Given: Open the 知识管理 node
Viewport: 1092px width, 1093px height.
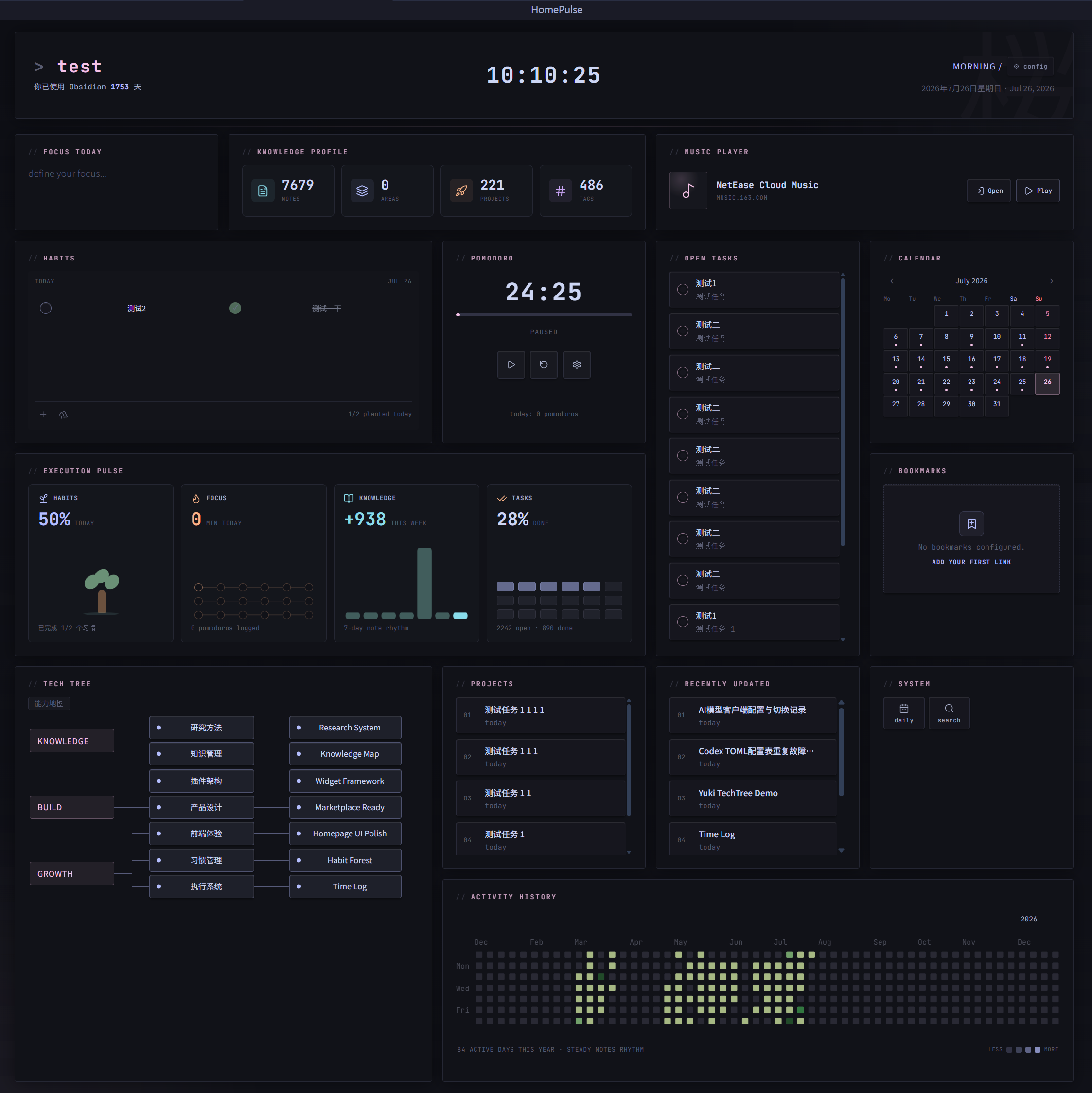Looking at the screenshot, I should (202, 754).
